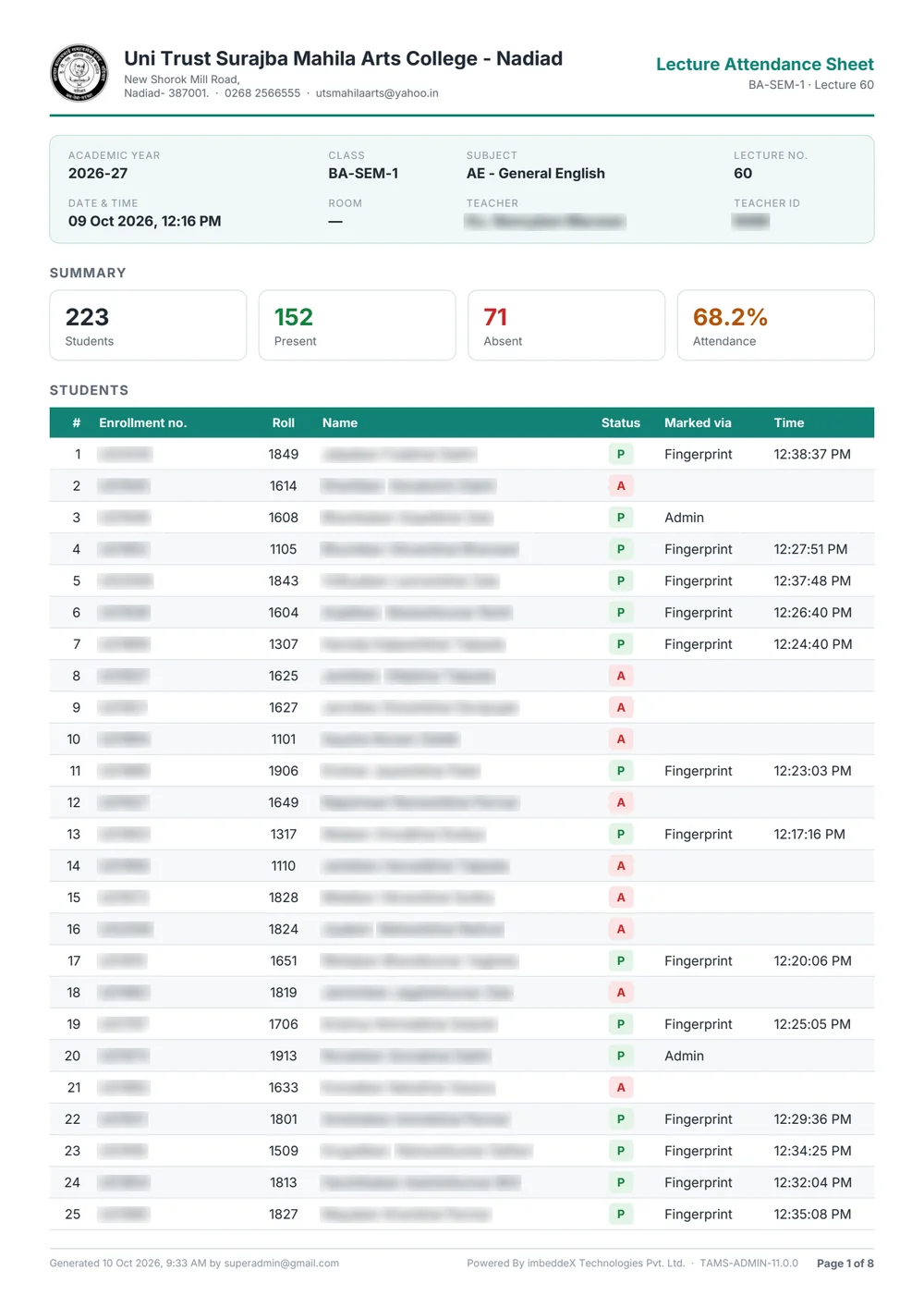Click the 'Status' column header
The width and height of the screenshot is (924, 1307).
(621, 422)
